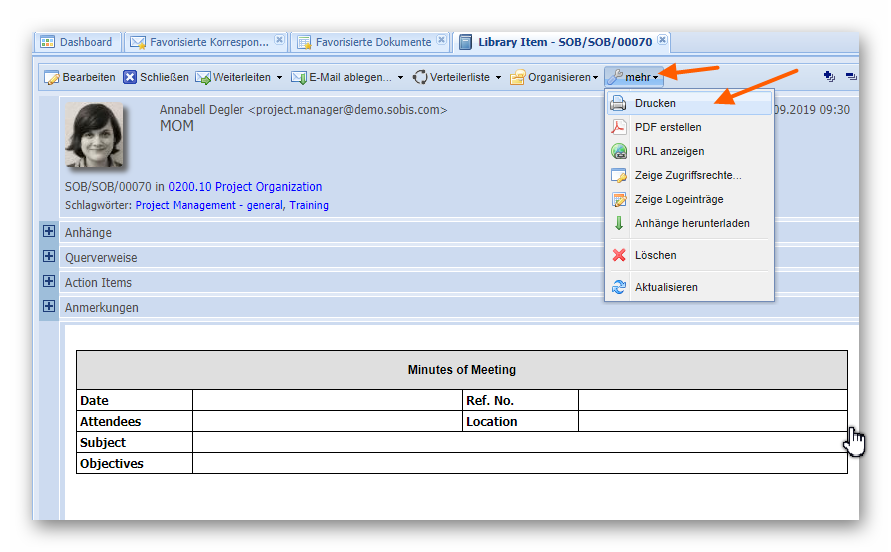Click the red Löschen X icon
The height and width of the screenshot is (552, 891).
pos(619,255)
